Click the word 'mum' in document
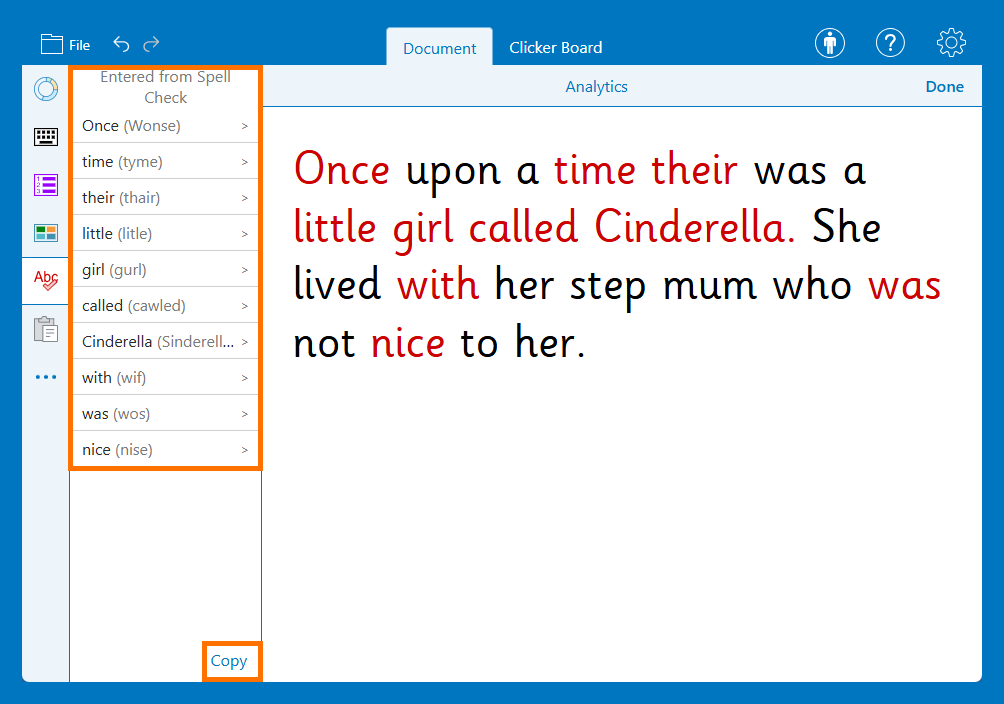Viewport: 1004px width, 704px height. click(709, 286)
